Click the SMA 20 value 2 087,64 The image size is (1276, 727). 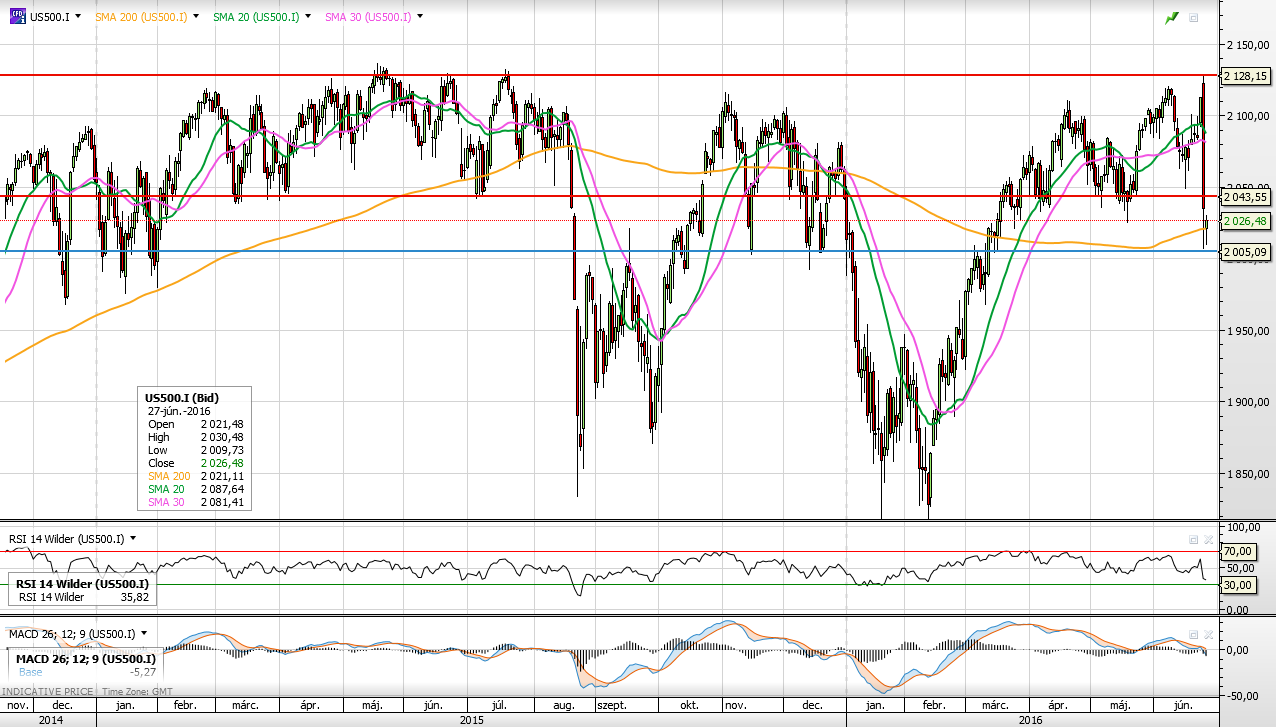222,489
